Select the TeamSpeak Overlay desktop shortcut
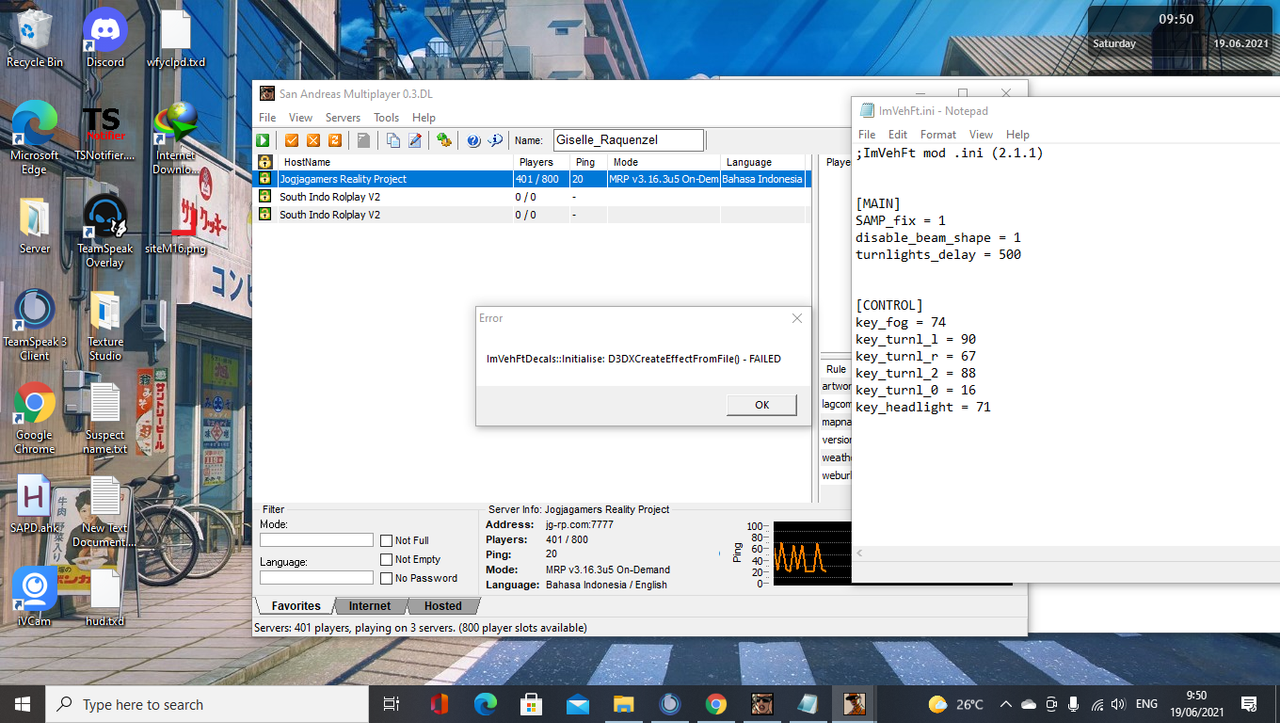This screenshot has width=1280, height=723. (x=105, y=232)
